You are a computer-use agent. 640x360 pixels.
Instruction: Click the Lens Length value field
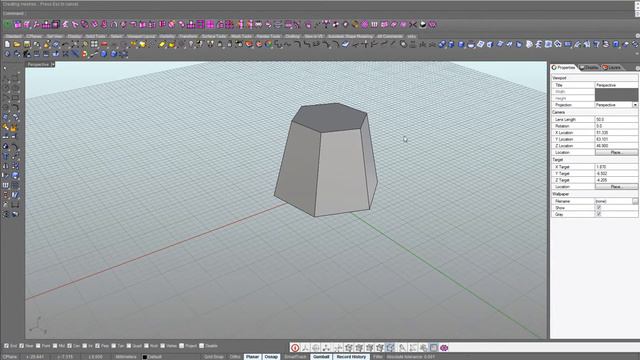click(x=616, y=120)
